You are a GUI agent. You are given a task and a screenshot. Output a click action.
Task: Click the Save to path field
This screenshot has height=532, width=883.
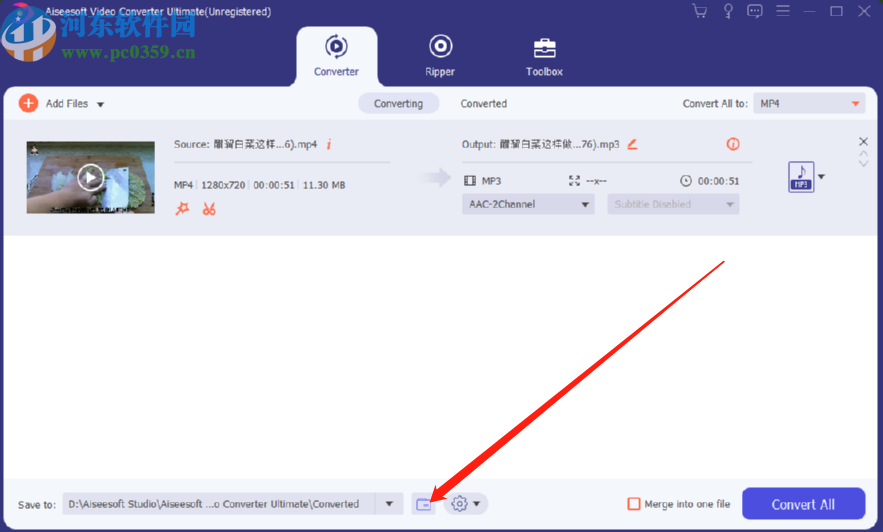(x=218, y=504)
